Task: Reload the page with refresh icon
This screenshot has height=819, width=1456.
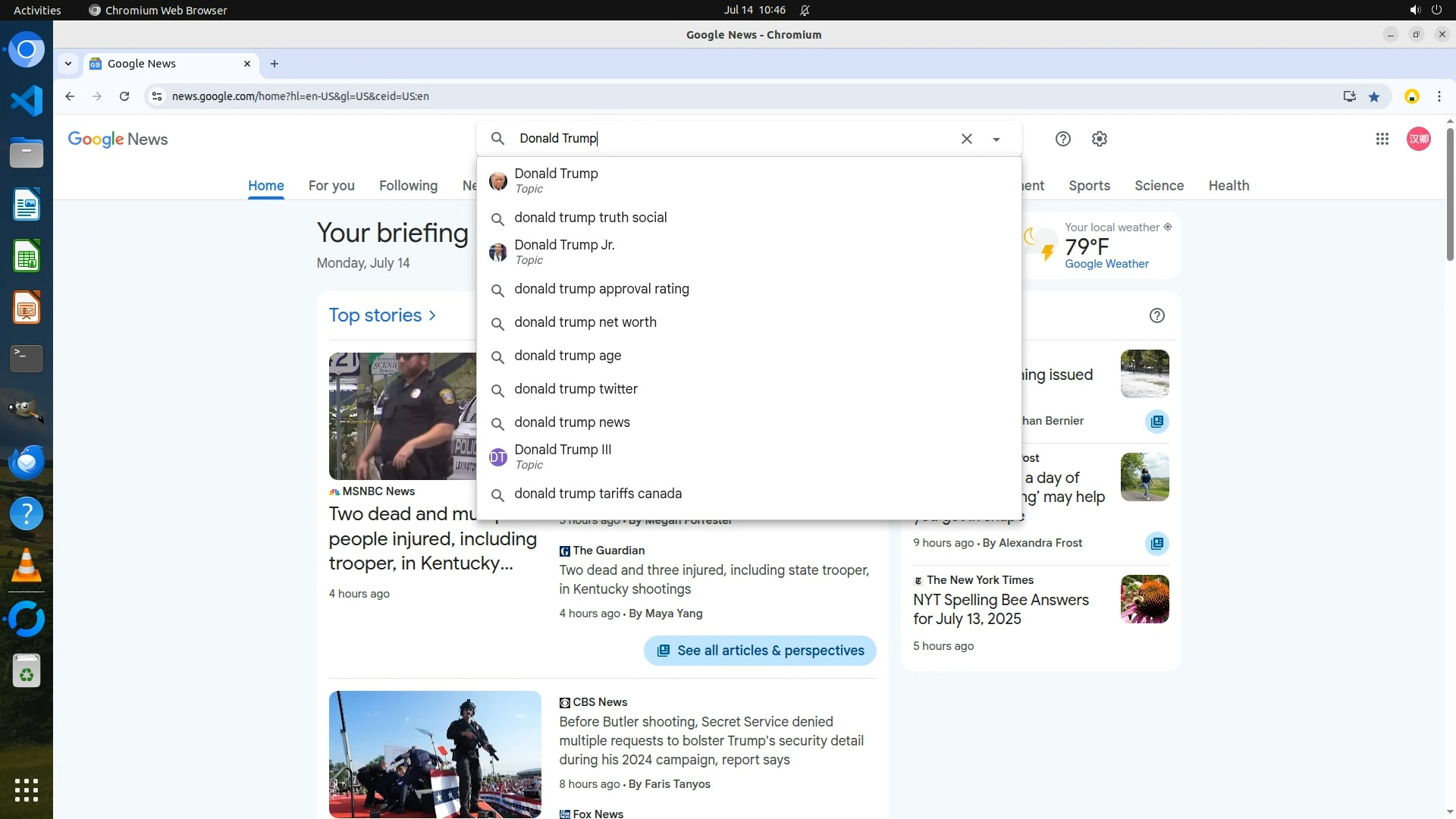Action: (124, 96)
